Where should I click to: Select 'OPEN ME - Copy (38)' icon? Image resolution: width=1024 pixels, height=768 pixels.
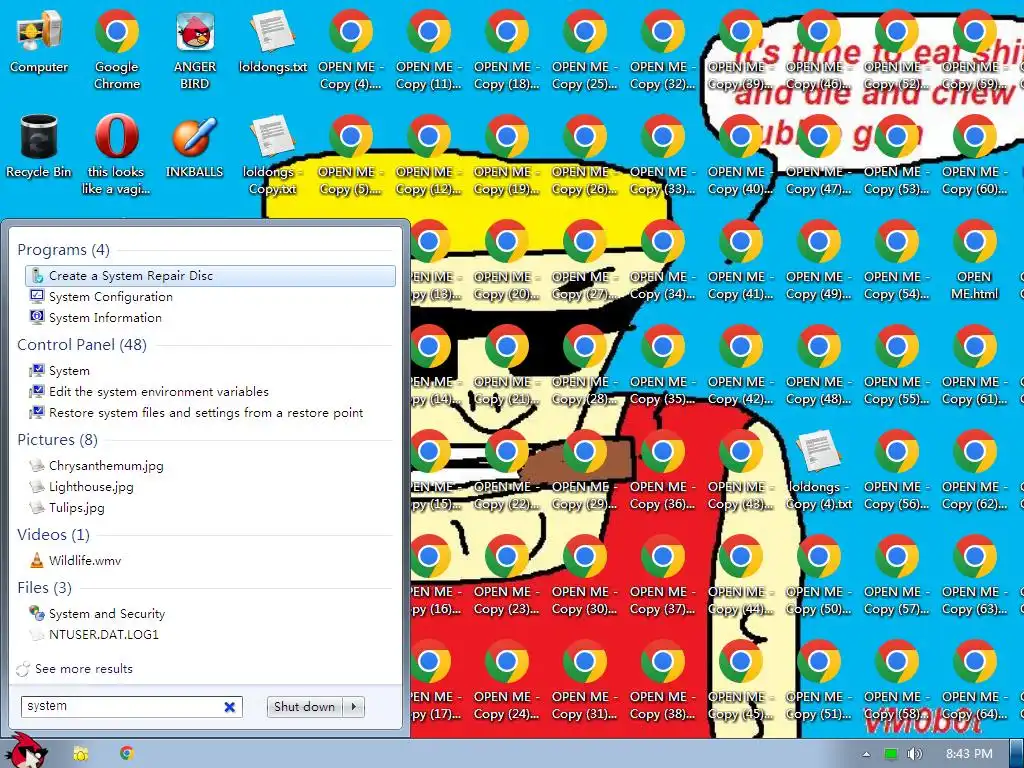point(663,680)
